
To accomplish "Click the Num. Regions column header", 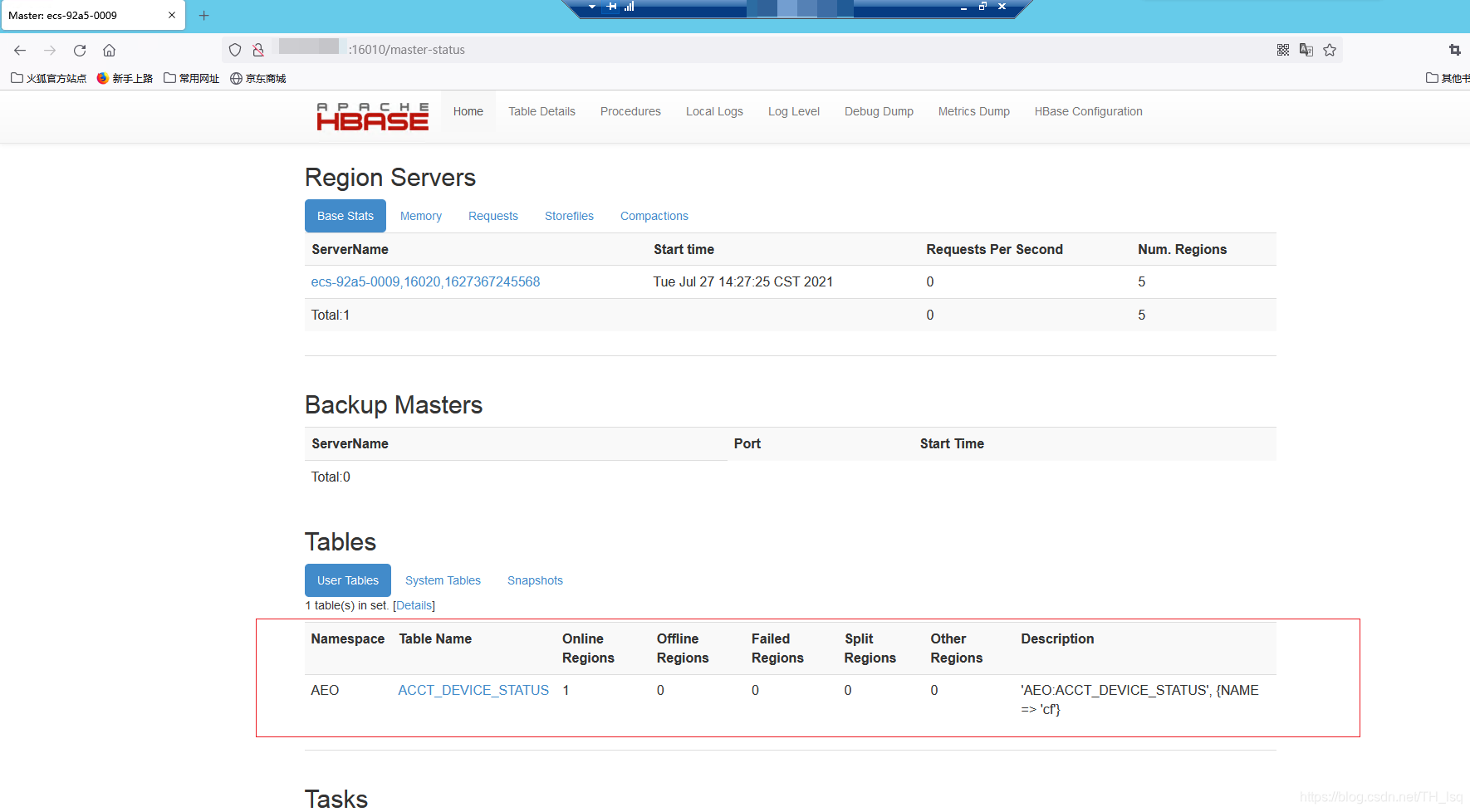I will pyautogui.click(x=1182, y=249).
